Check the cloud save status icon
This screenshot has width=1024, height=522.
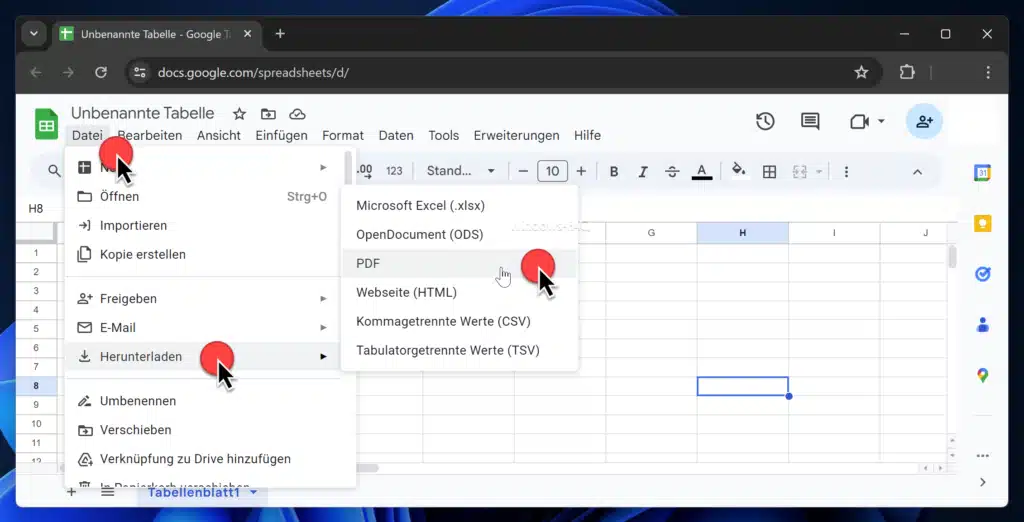click(x=297, y=114)
